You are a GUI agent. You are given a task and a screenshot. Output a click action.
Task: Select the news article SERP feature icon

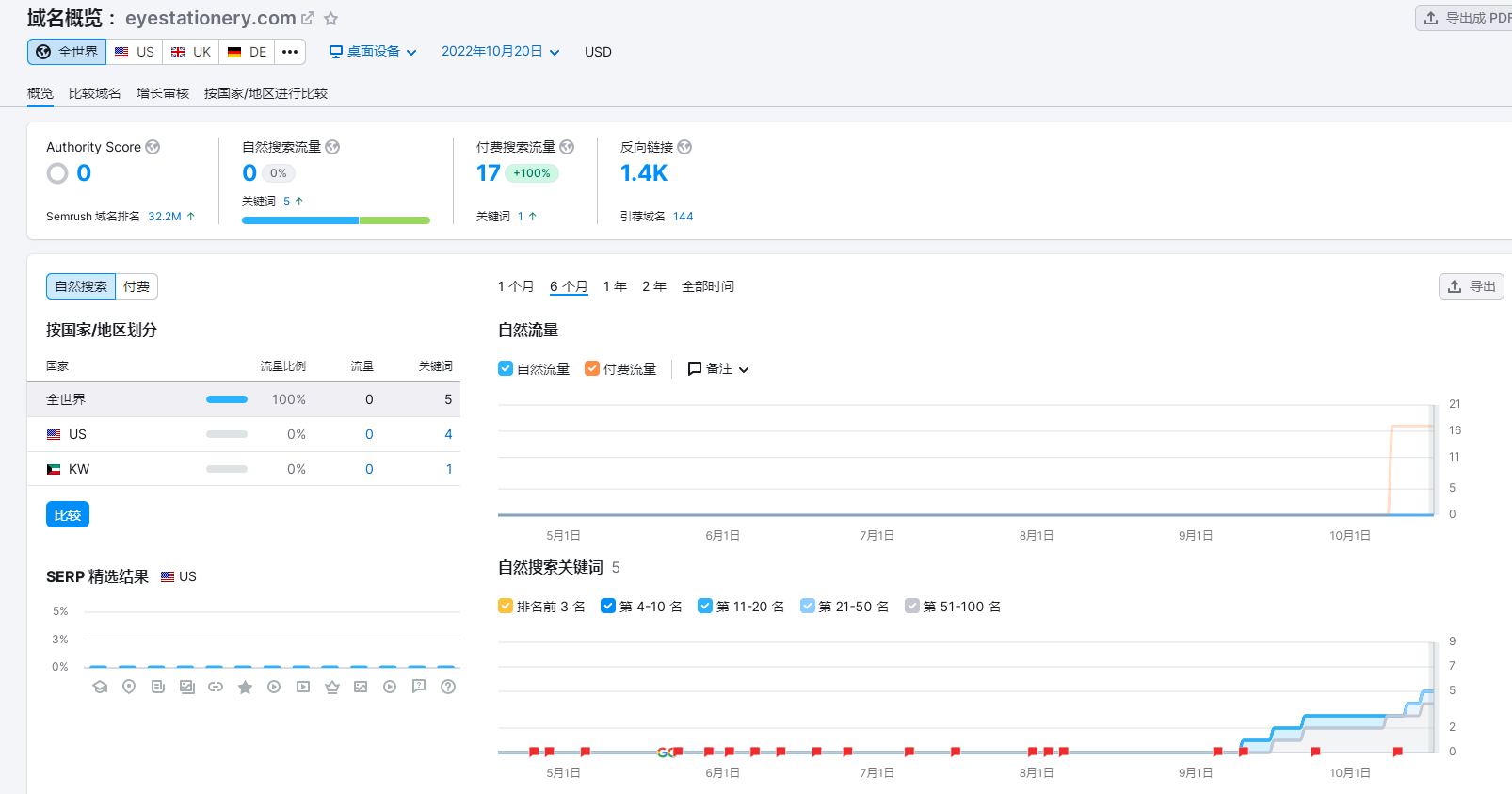(158, 687)
